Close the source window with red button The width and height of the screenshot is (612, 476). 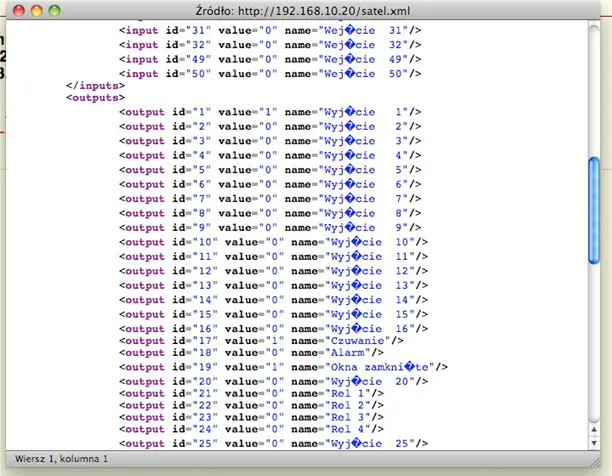(x=18, y=9)
